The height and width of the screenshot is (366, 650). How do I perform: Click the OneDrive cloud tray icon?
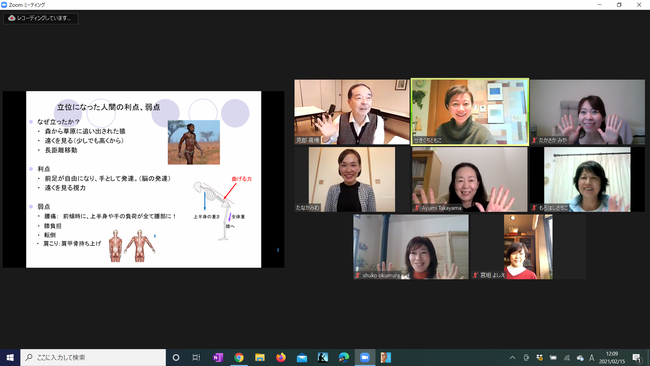pyautogui.click(x=580, y=358)
